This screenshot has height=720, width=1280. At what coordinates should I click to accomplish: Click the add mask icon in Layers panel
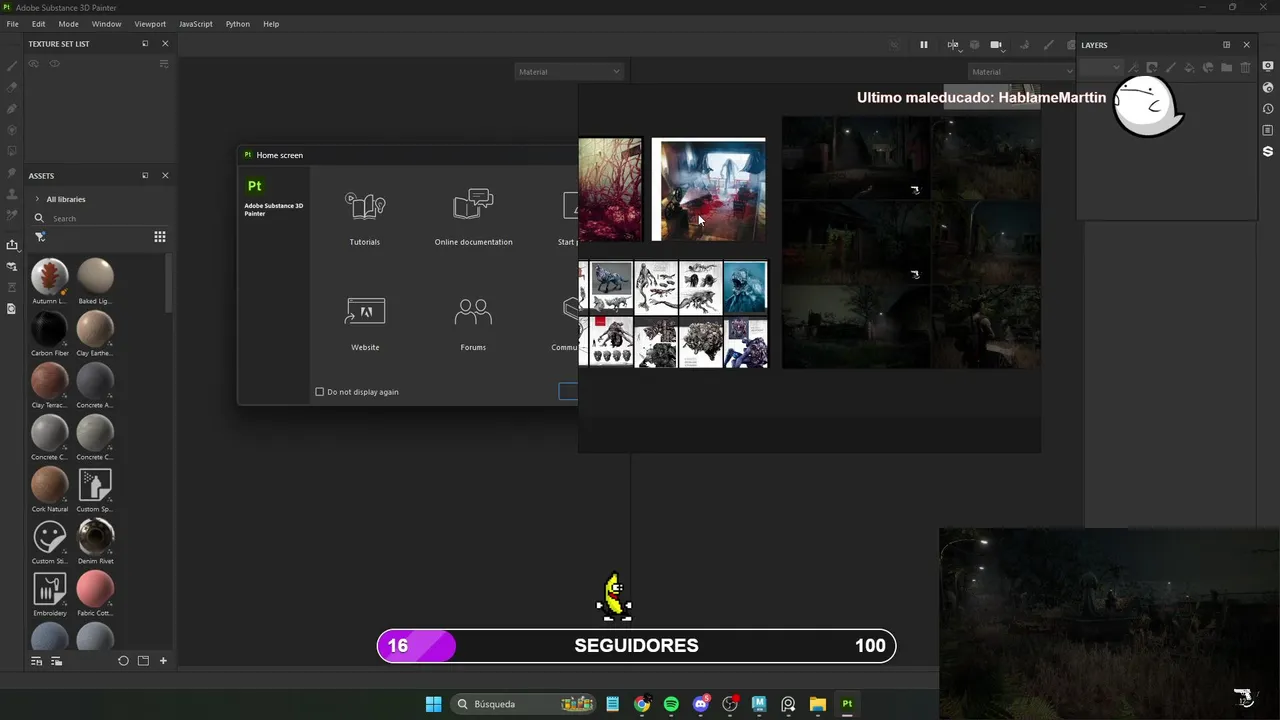pyautogui.click(x=1152, y=68)
